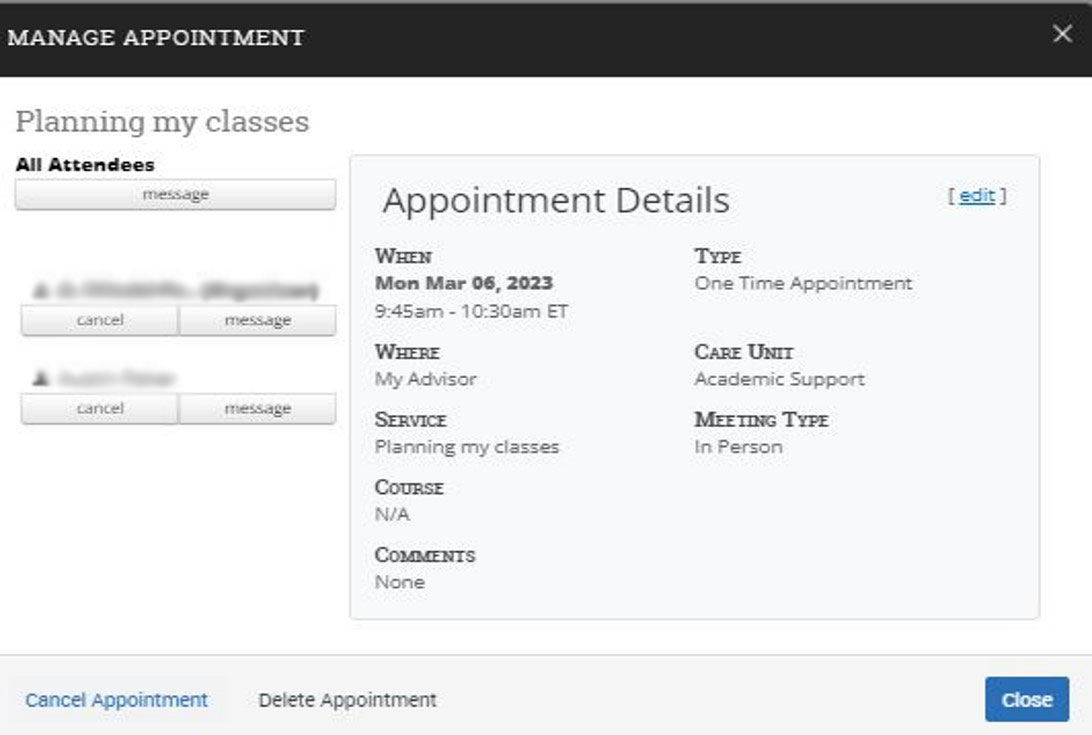Cancel the lower attendee's appointment
This screenshot has height=735, width=1092.
(x=100, y=409)
